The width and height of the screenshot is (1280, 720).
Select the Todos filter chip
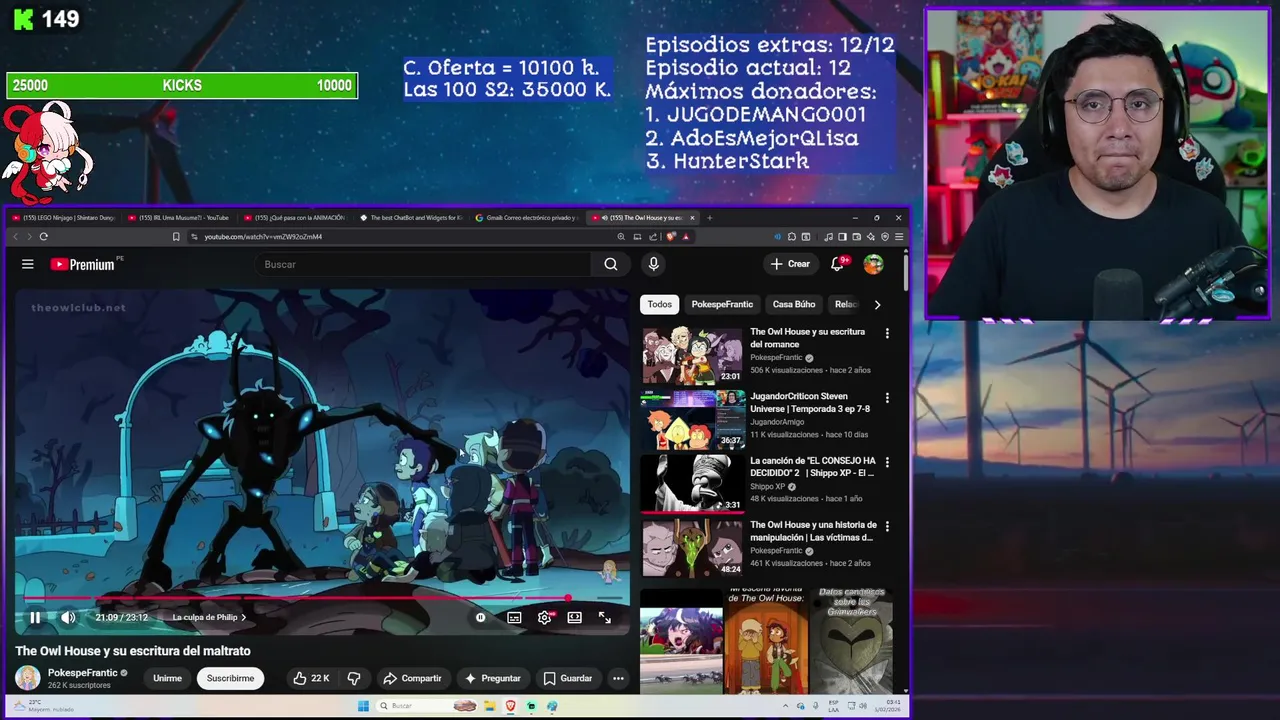660,304
